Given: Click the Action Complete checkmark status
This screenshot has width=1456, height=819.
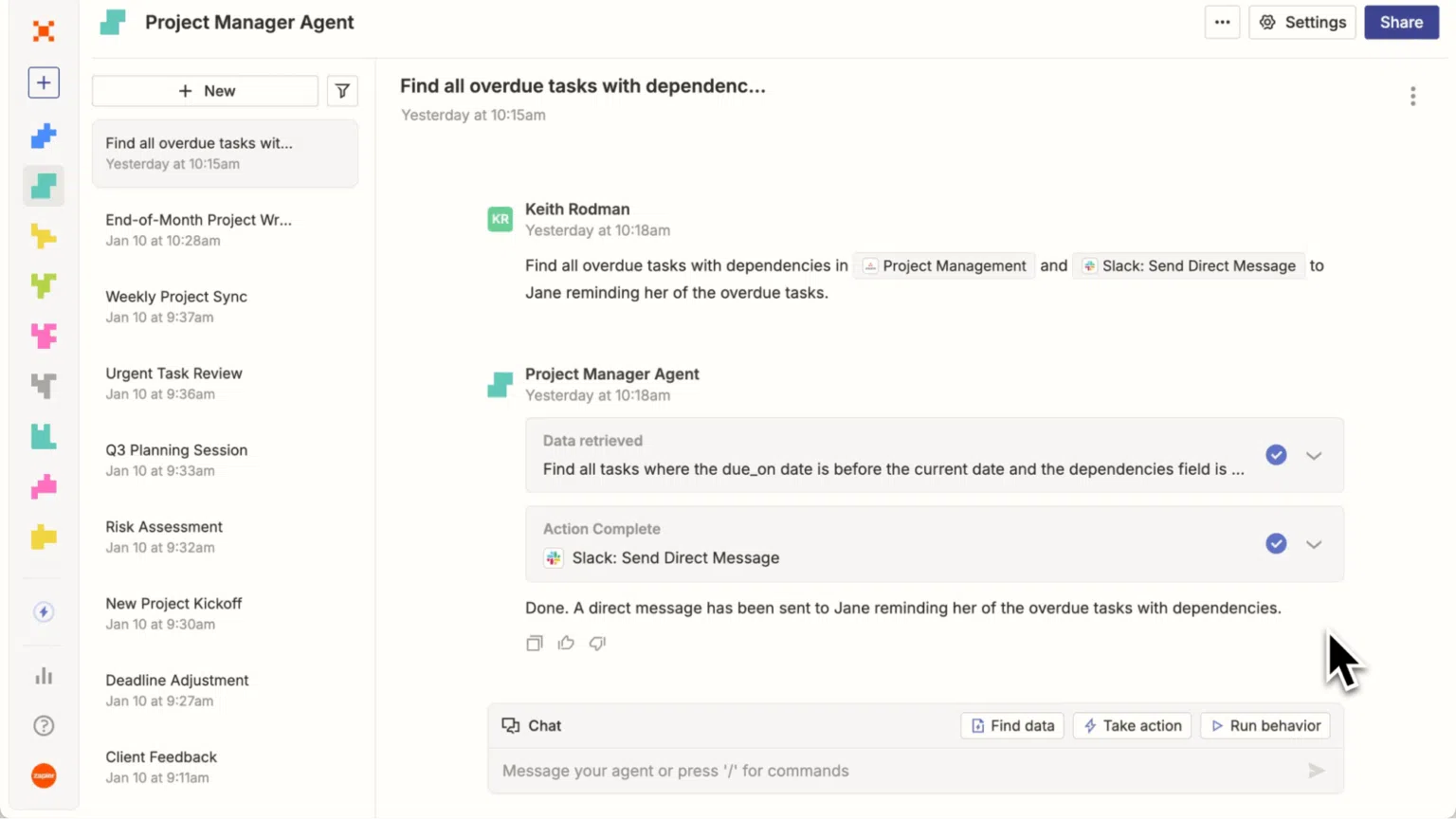Looking at the screenshot, I should click(x=1276, y=544).
